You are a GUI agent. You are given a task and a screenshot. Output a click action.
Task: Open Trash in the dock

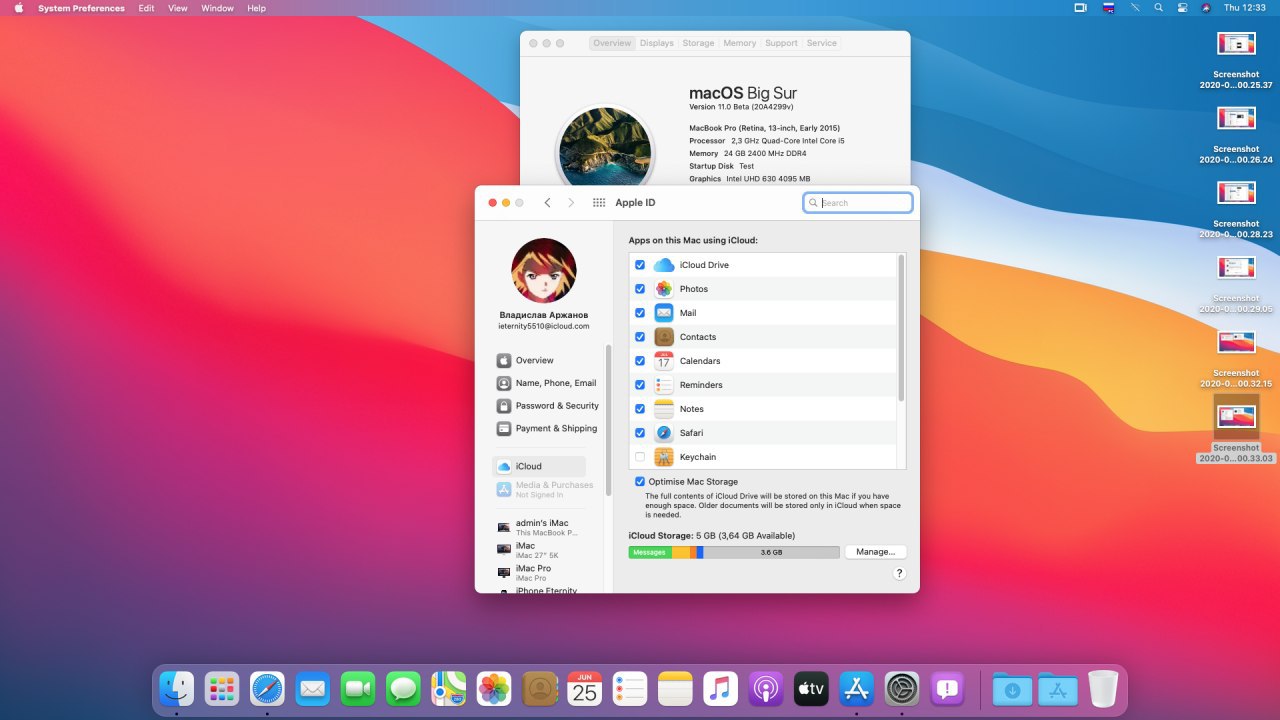tap(1103, 688)
